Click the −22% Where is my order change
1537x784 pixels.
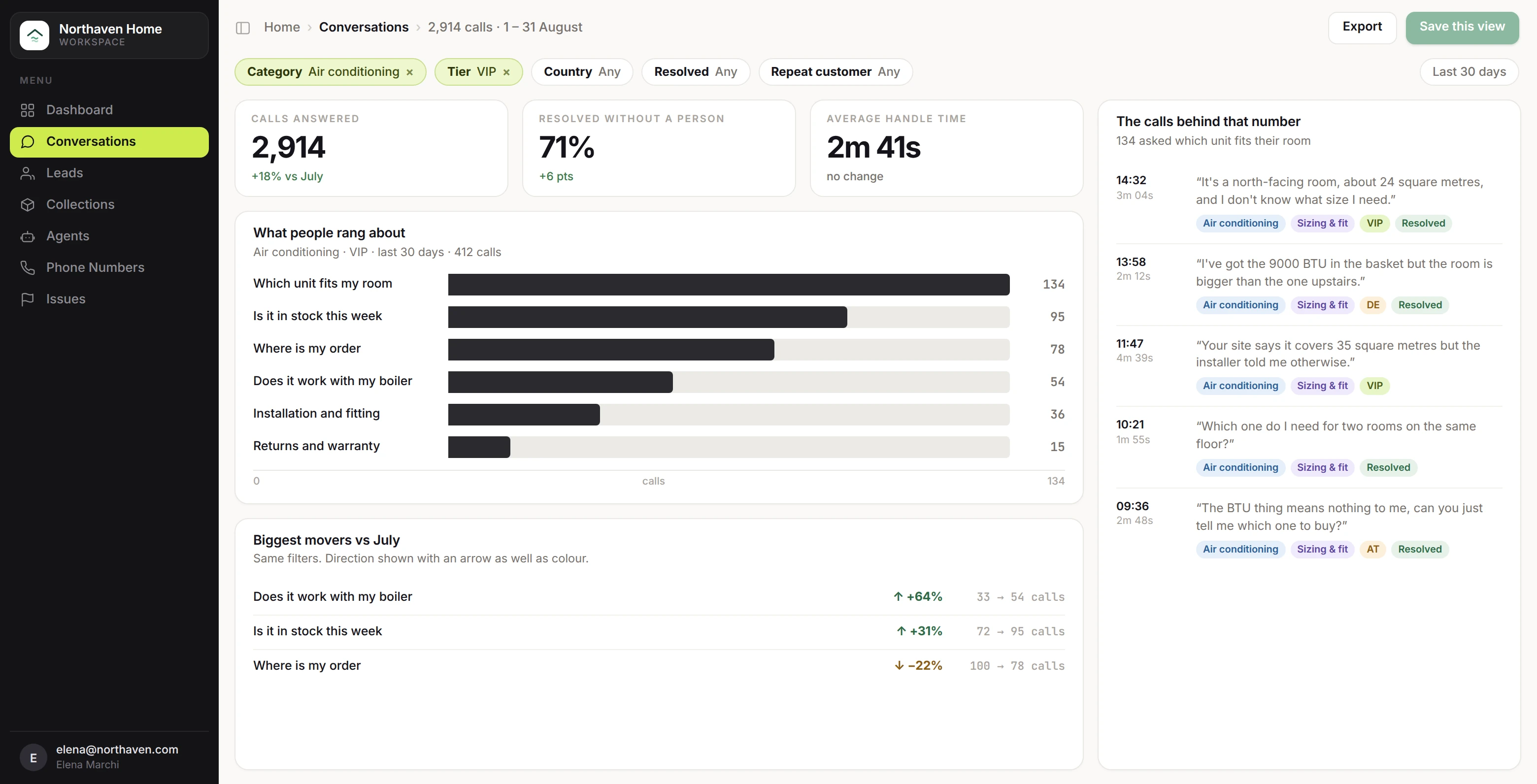coord(918,666)
